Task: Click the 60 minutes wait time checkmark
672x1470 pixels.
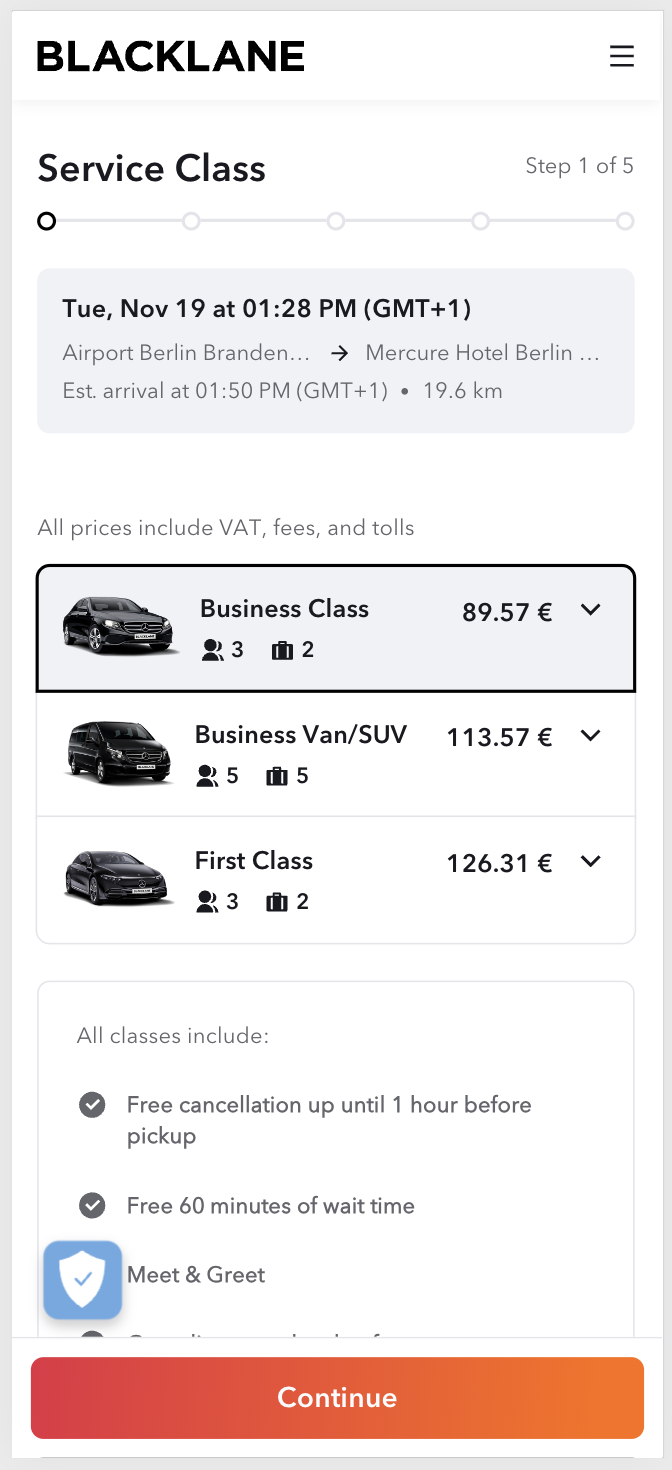Action: [93, 1206]
